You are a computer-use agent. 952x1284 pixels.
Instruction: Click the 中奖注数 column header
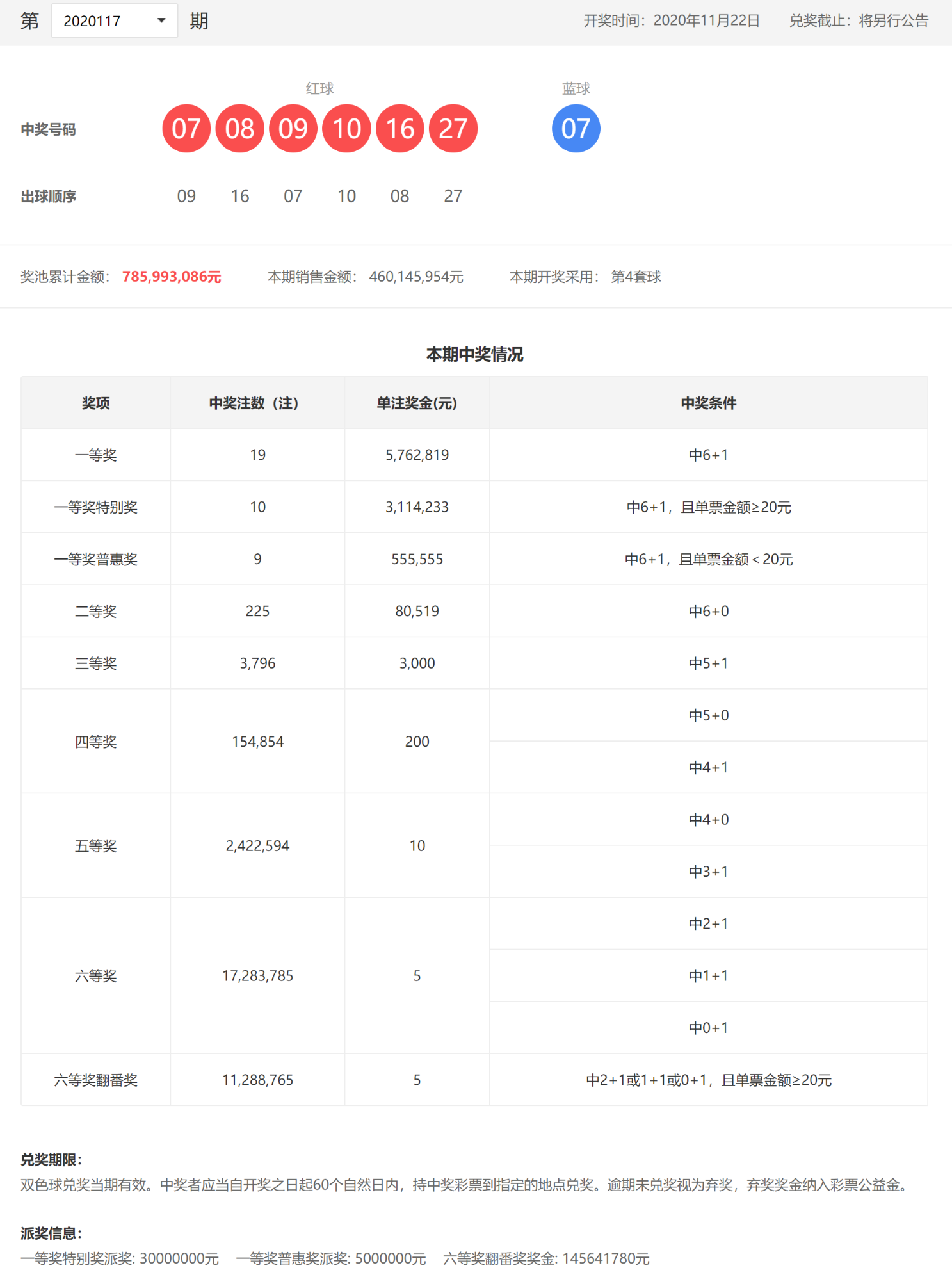(254, 403)
